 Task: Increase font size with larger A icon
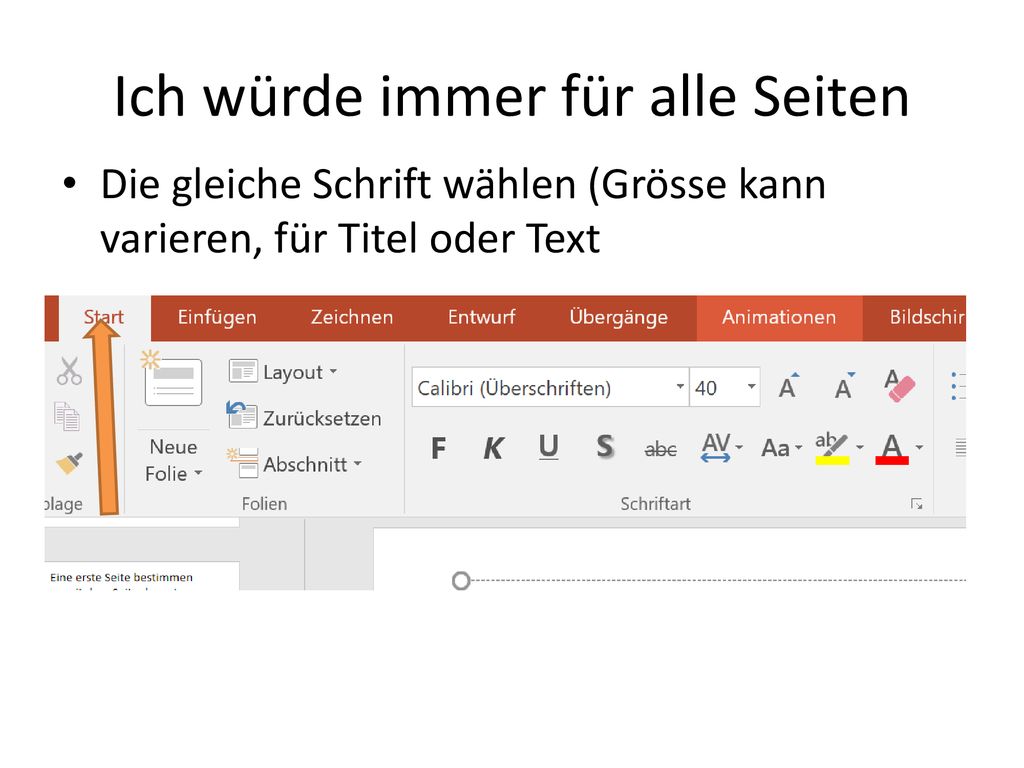pyautogui.click(x=789, y=387)
